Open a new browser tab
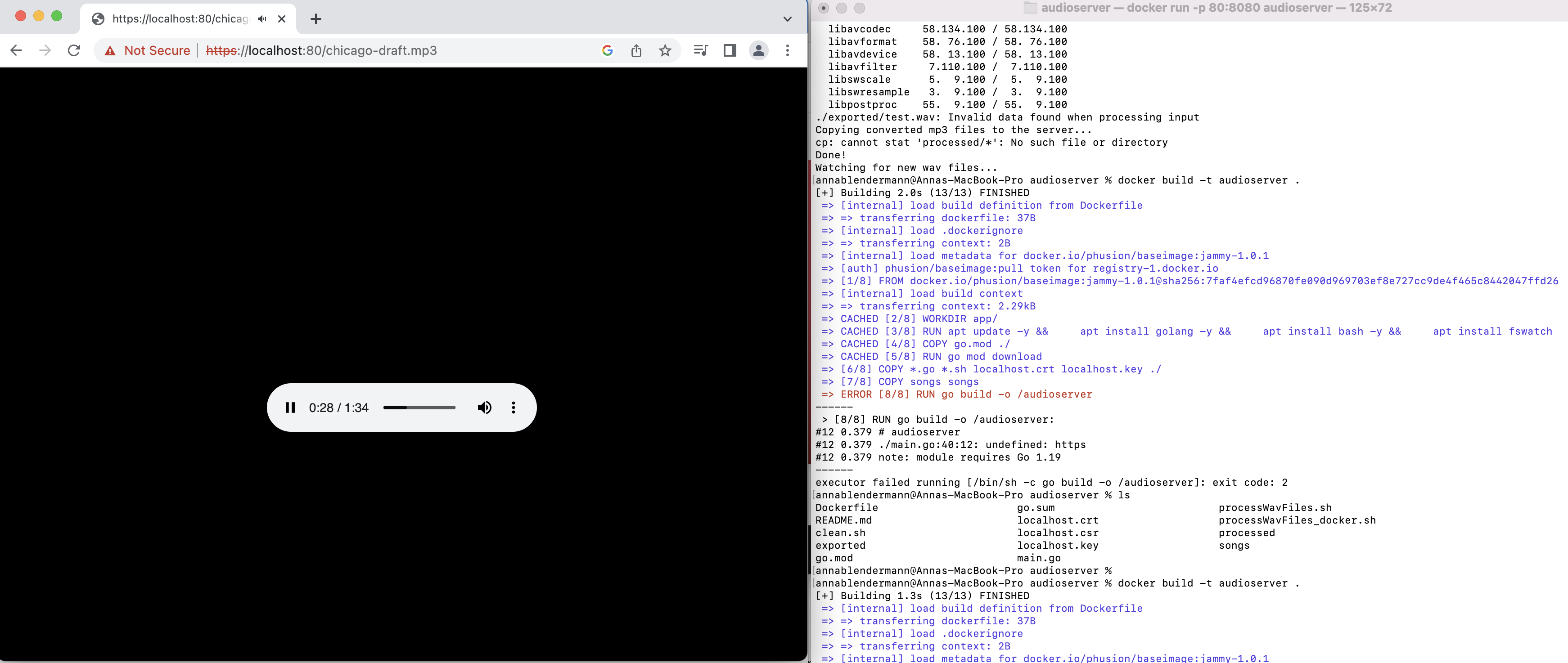Image resolution: width=1568 pixels, height=663 pixels. [x=315, y=19]
